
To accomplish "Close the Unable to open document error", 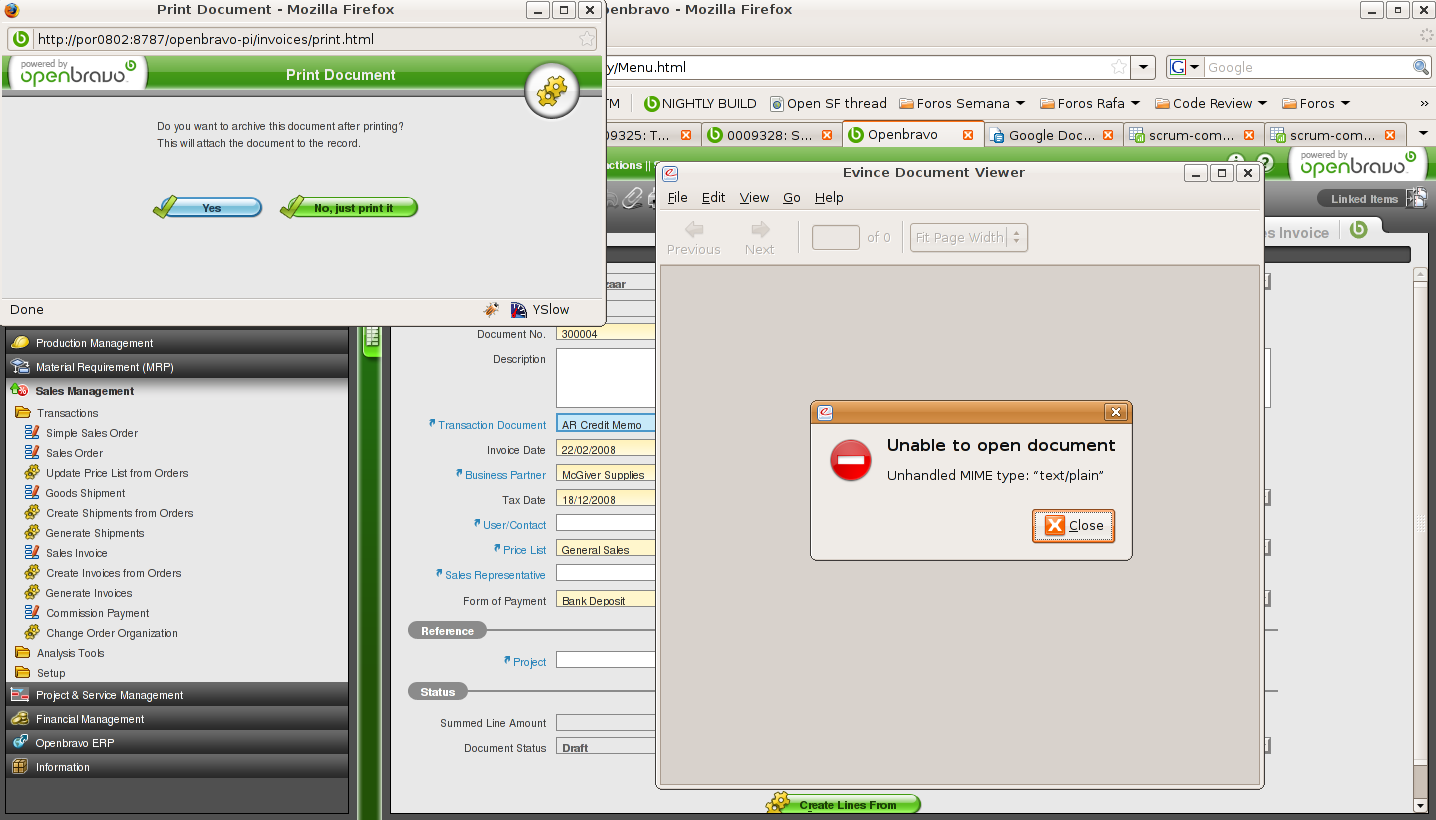I will coord(1073,525).
